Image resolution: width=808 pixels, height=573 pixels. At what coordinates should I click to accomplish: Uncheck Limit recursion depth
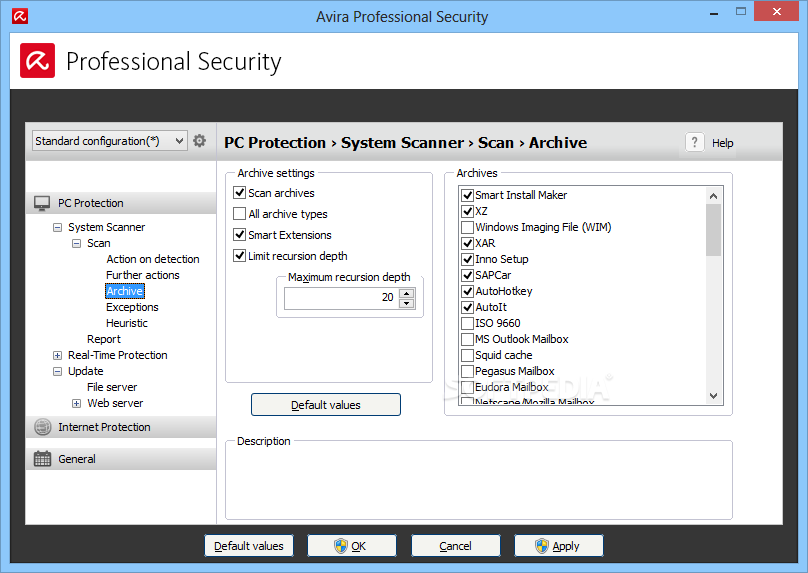(x=240, y=256)
